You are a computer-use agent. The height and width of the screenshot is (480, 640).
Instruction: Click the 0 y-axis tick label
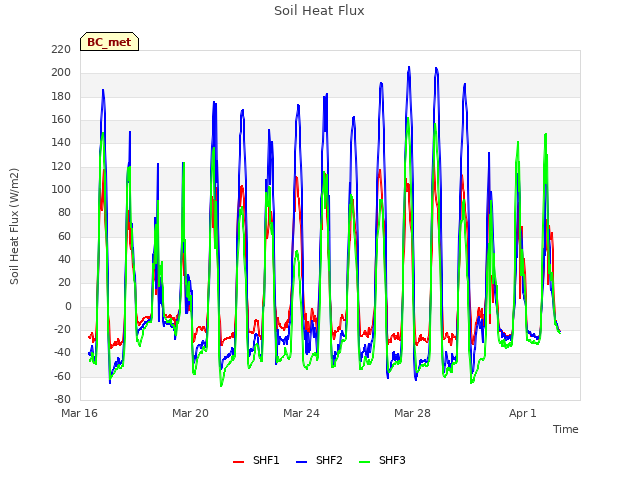pyautogui.click(x=68, y=307)
